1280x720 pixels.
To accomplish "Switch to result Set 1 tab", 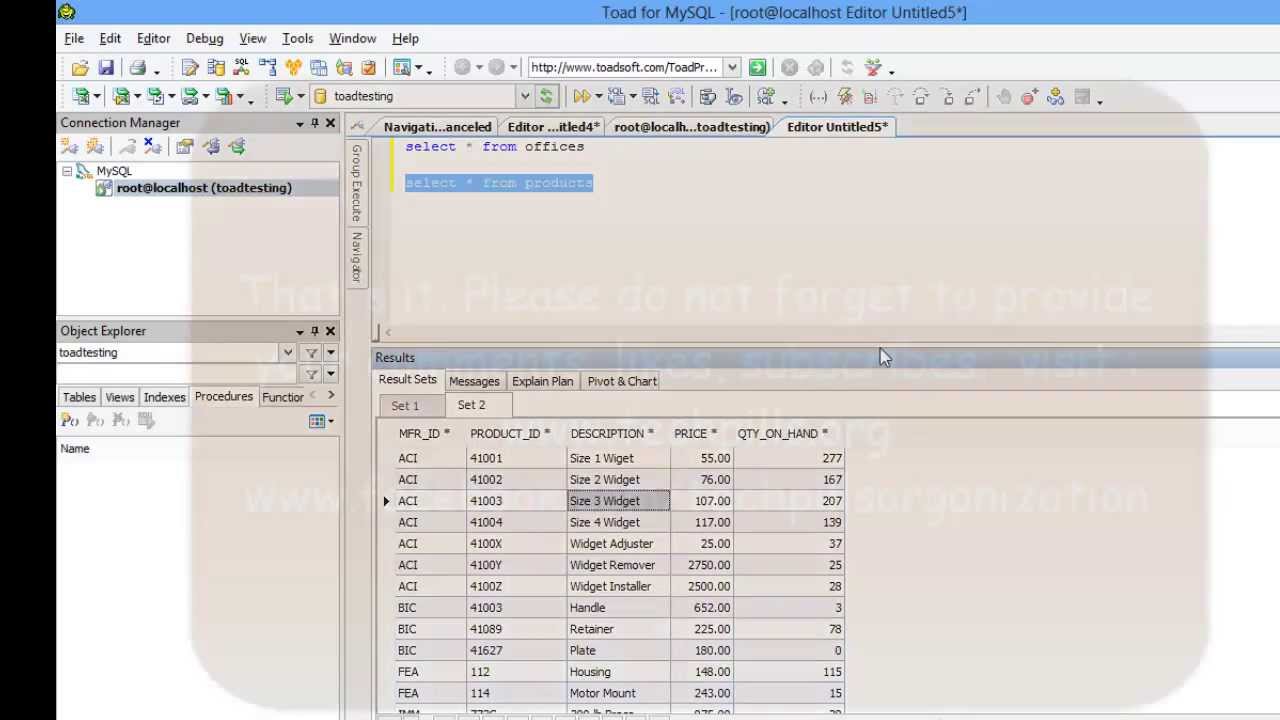I will click(x=405, y=406).
